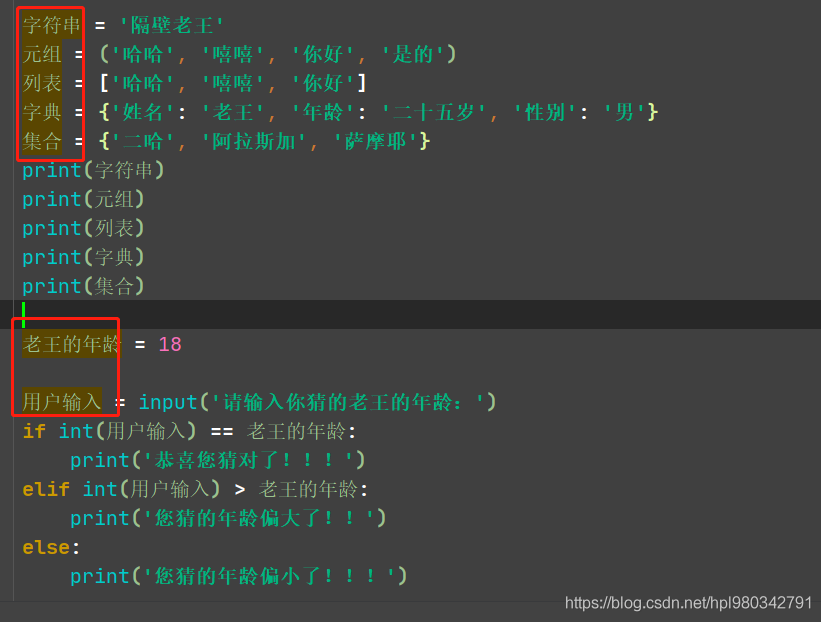
Task: Click the string '恭喜您猜对了！！！'
Action: click(x=249, y=460)
